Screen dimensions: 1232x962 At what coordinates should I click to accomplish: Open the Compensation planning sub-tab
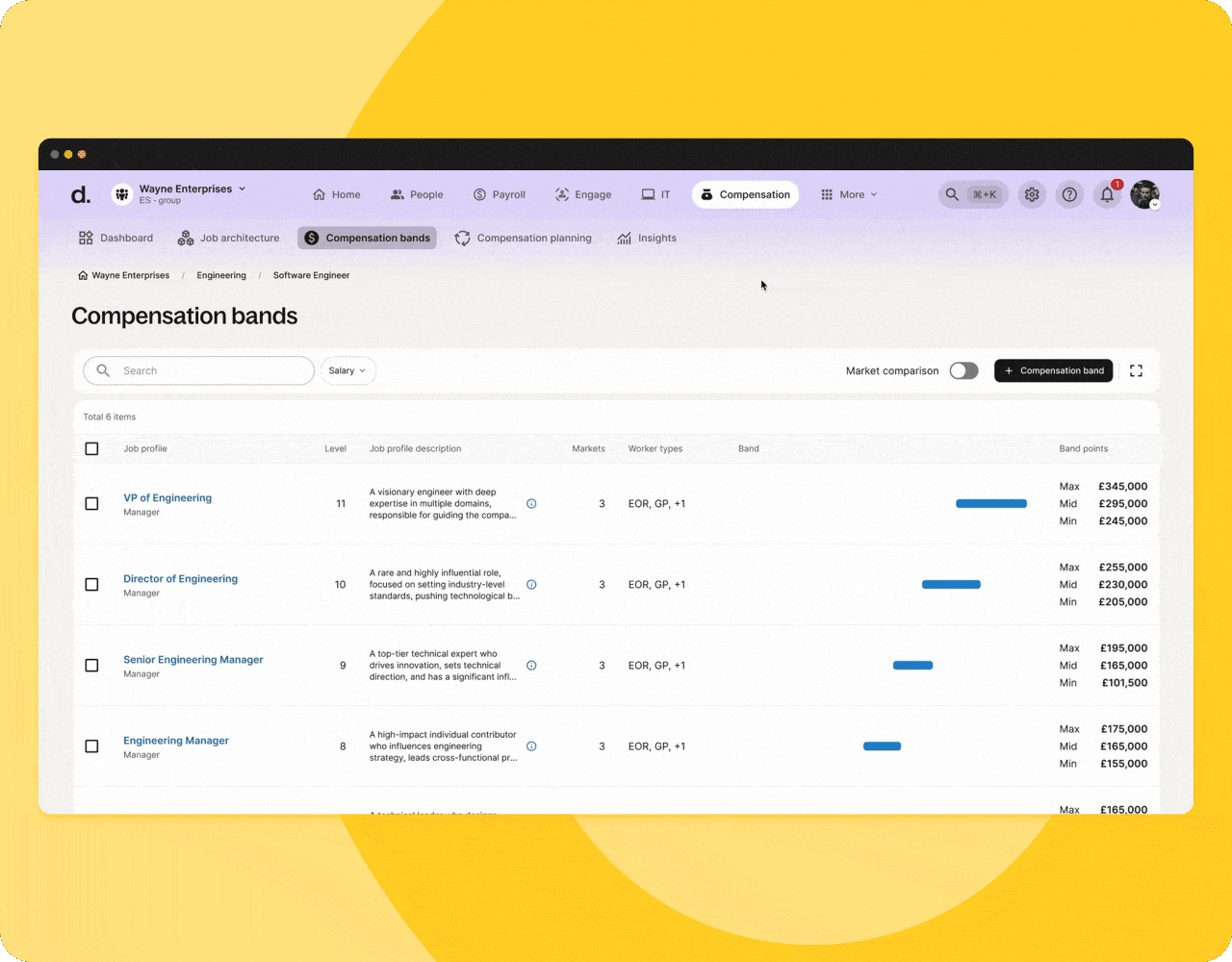[x=524, y=238]
